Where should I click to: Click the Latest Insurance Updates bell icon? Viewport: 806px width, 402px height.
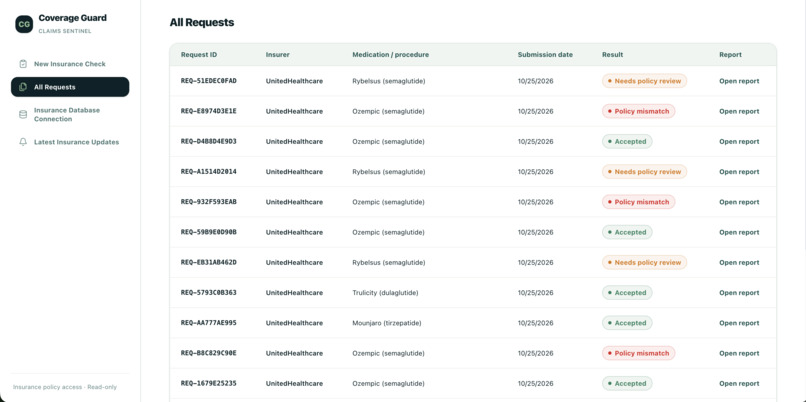pos(23,142)
